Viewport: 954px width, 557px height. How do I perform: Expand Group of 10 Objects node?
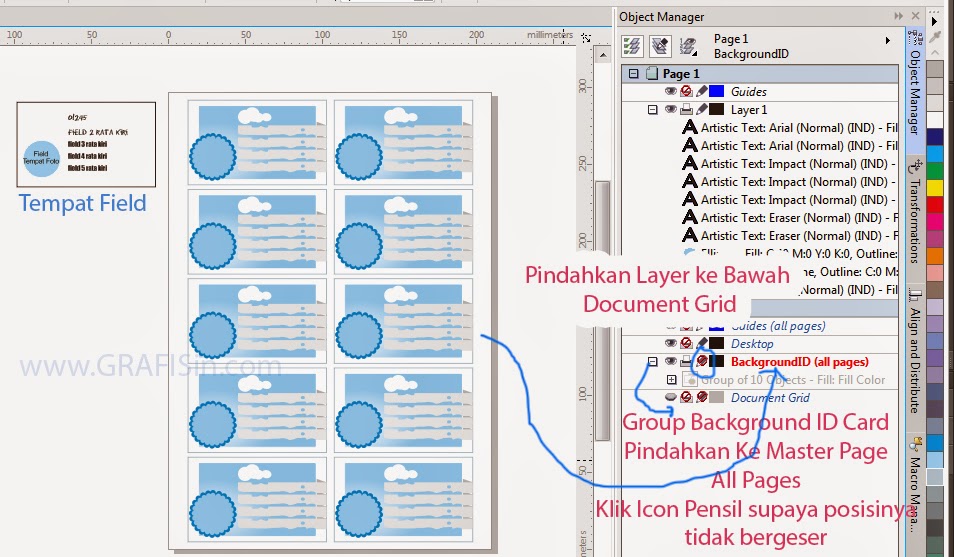(x=671, y=380)
